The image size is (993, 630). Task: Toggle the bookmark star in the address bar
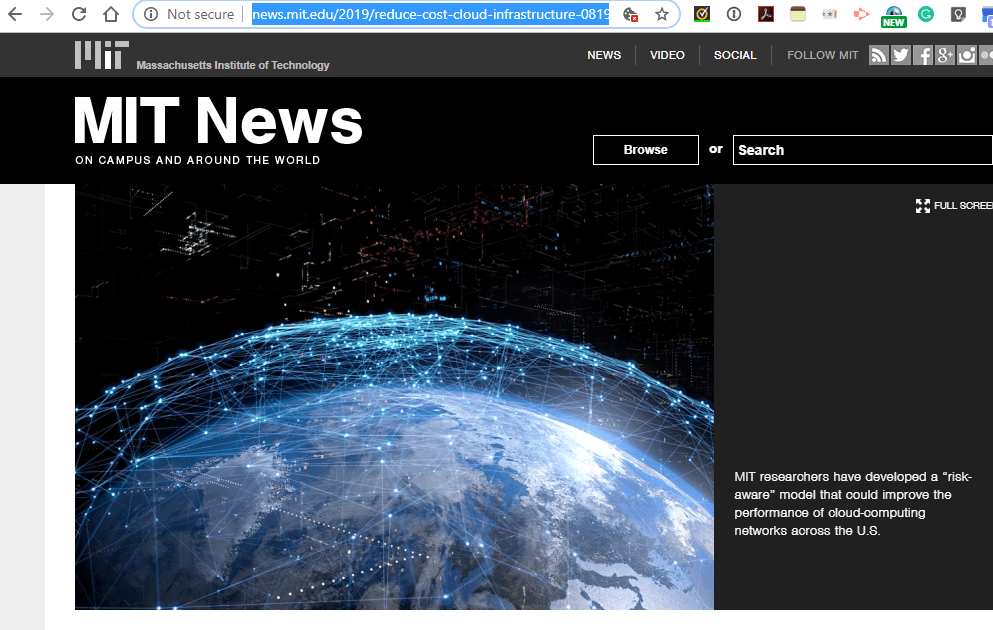[x=661, y=14]
